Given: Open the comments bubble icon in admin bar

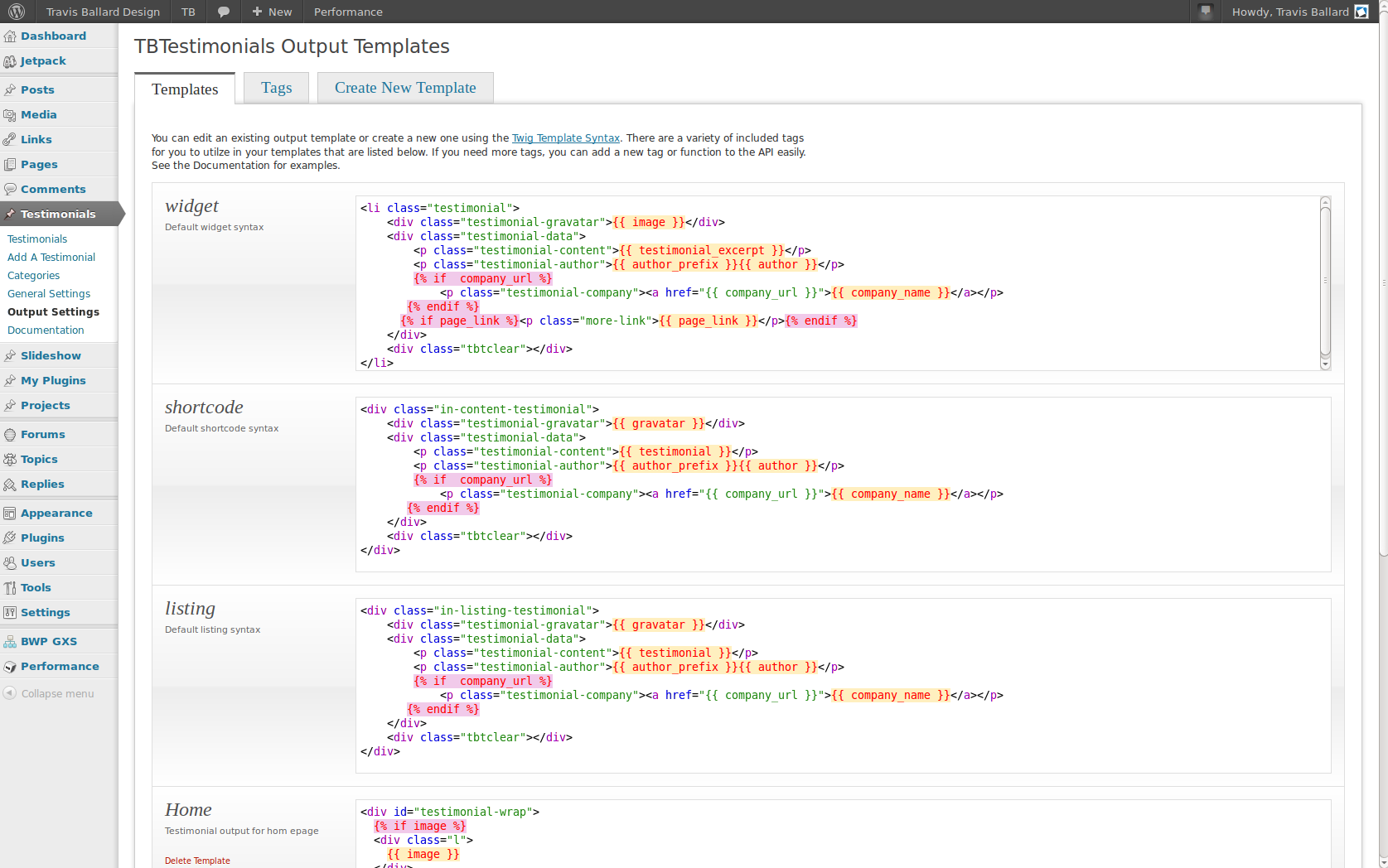Looking at the screenshot, I should click(224, 12).
